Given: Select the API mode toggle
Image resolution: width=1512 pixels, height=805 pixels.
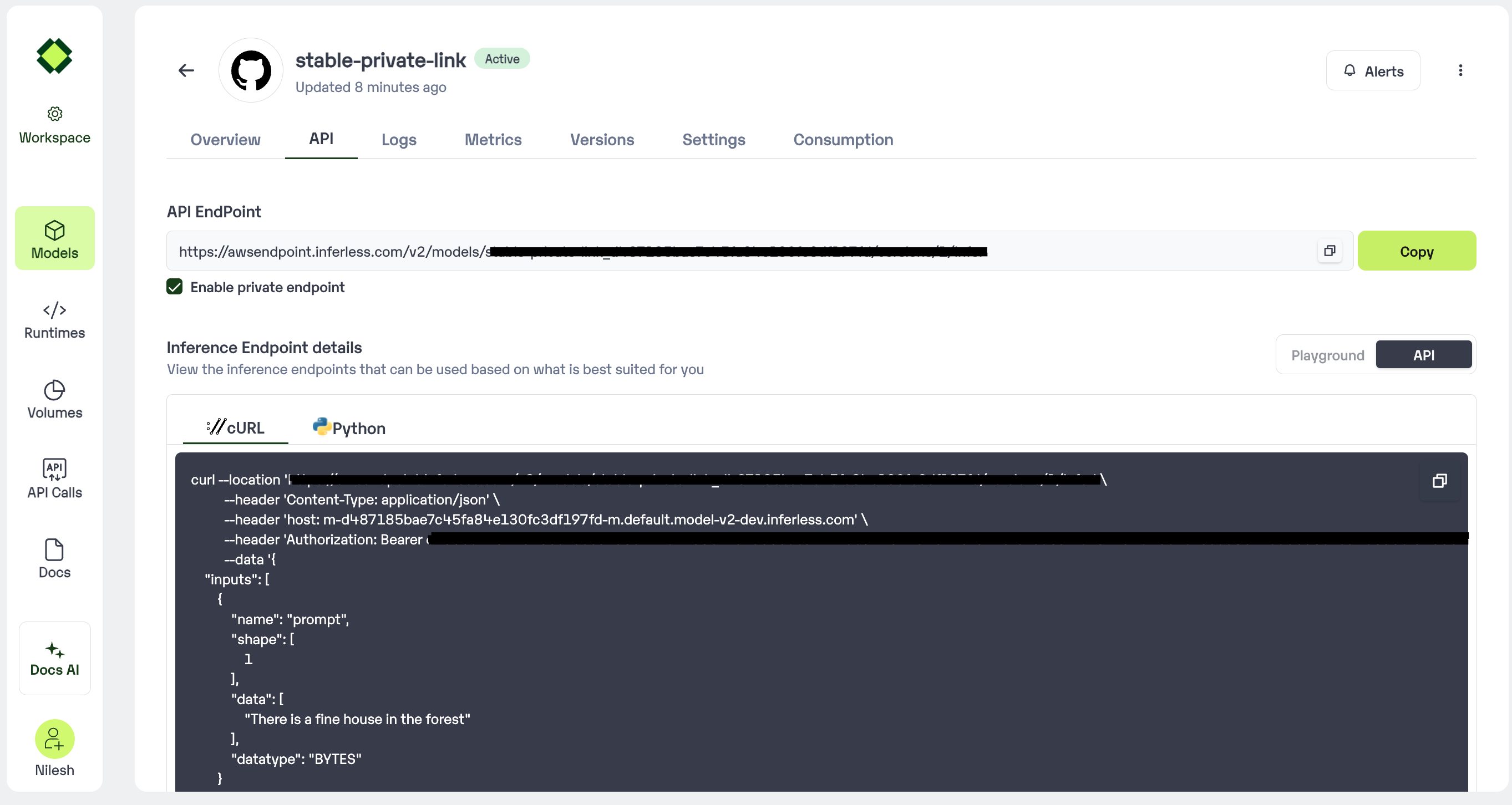Looking at the screenshot, I should click(1423, 355).
